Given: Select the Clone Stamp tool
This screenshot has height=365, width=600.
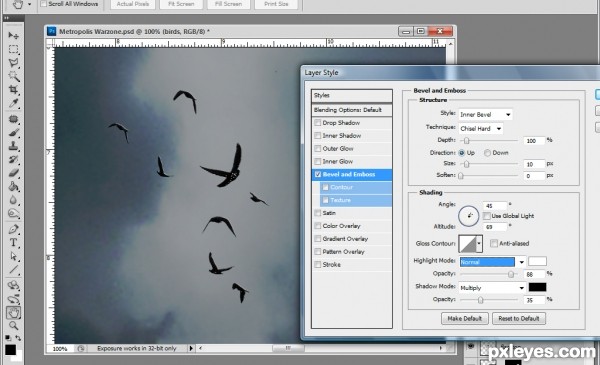Looking at the screenshot, I should pyautogui.click(x=13, y=146).
